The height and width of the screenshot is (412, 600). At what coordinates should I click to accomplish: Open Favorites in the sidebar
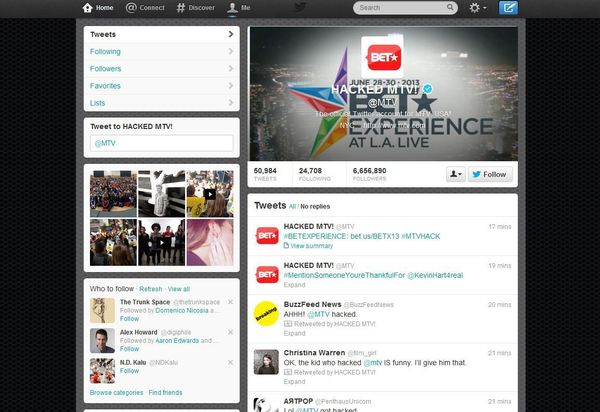coord(161,86)
